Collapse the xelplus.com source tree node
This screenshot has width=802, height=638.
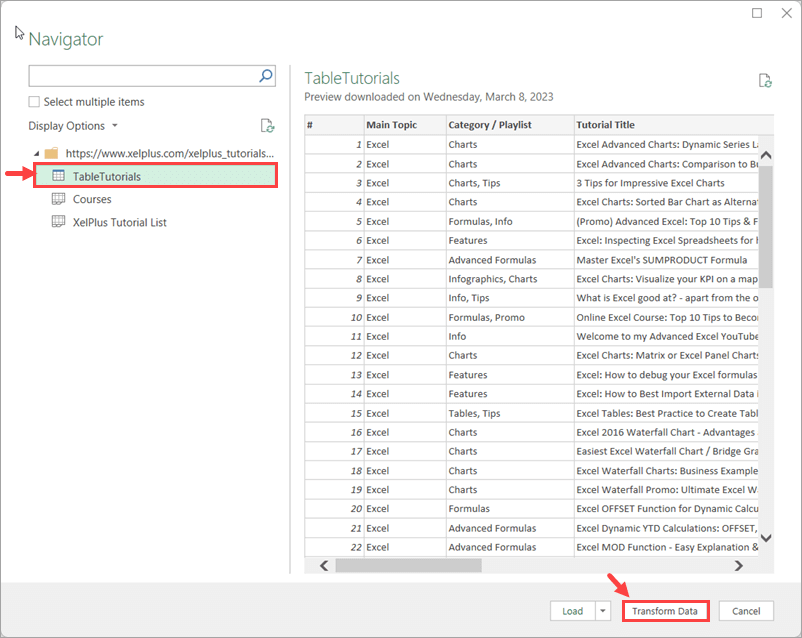pyautogui.click(x=37, y=154)
